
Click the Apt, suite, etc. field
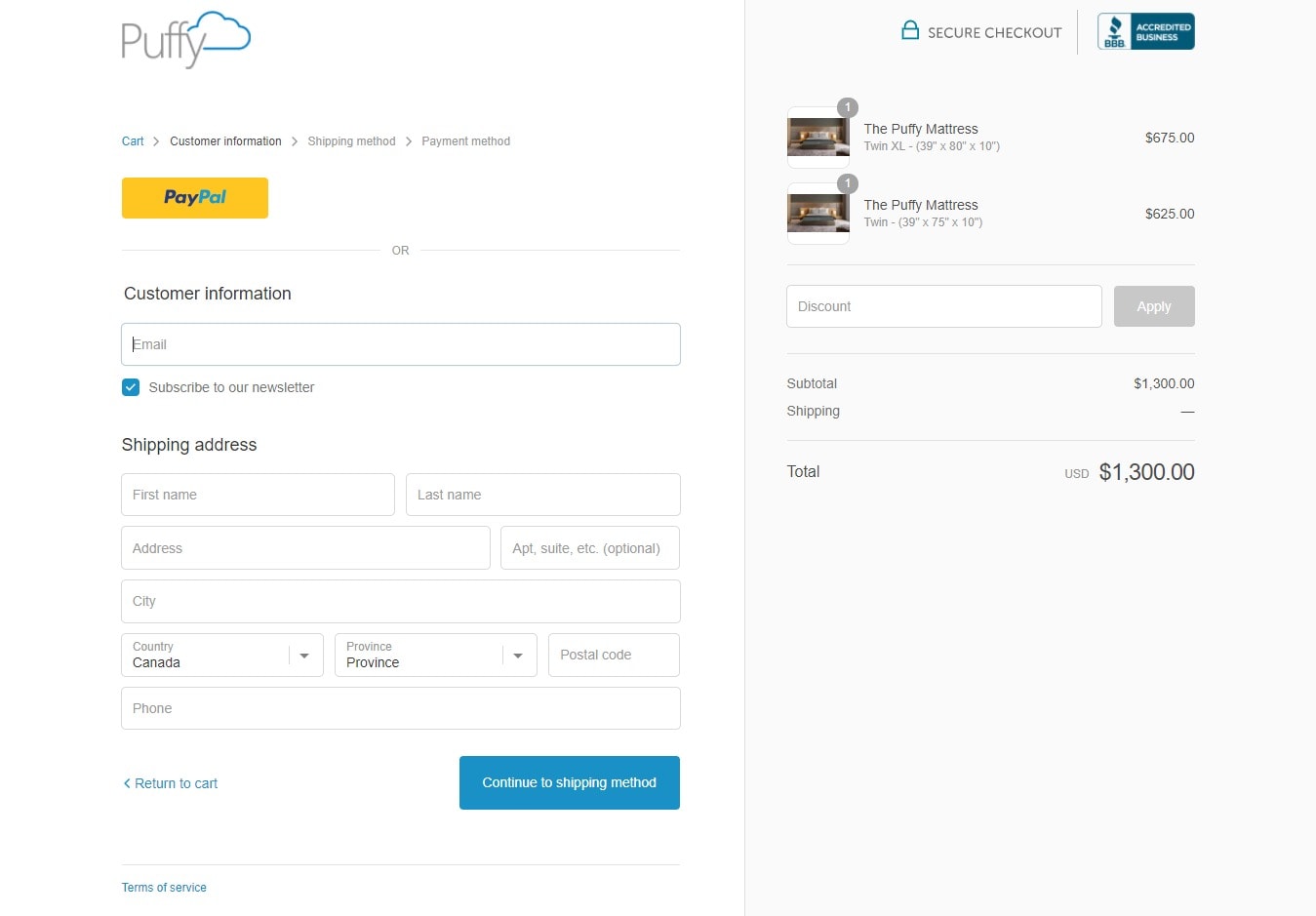click(x=590, y=548)
